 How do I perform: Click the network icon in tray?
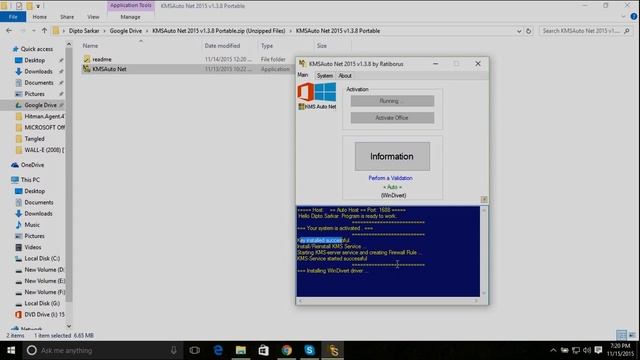(576, 350)
